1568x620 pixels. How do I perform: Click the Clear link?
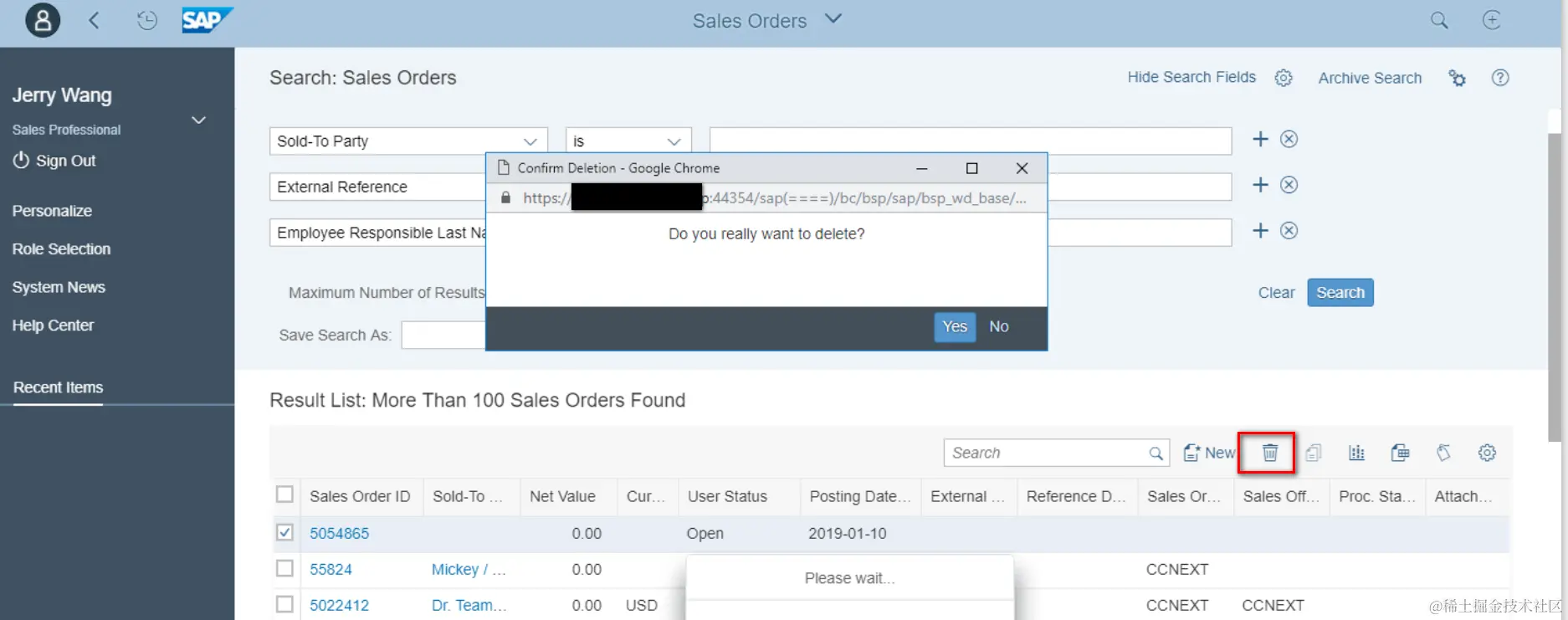click(x=1276, y=293)
